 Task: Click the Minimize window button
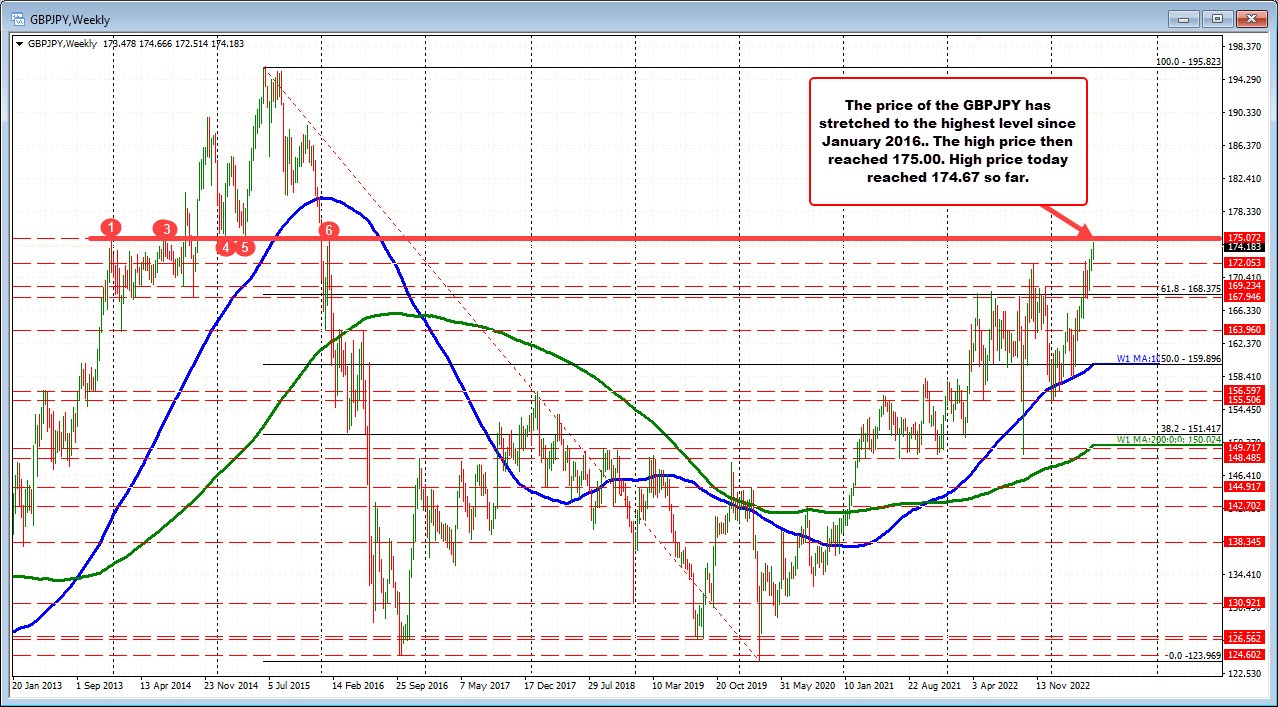pyautogui.click(x=1183, y=18)
